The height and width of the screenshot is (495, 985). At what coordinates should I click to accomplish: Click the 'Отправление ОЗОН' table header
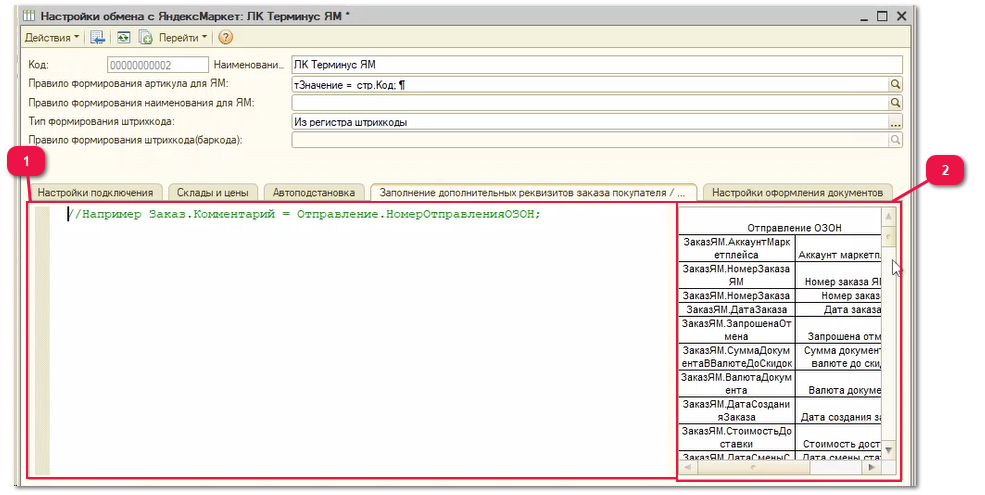click(x=794, y=228)
